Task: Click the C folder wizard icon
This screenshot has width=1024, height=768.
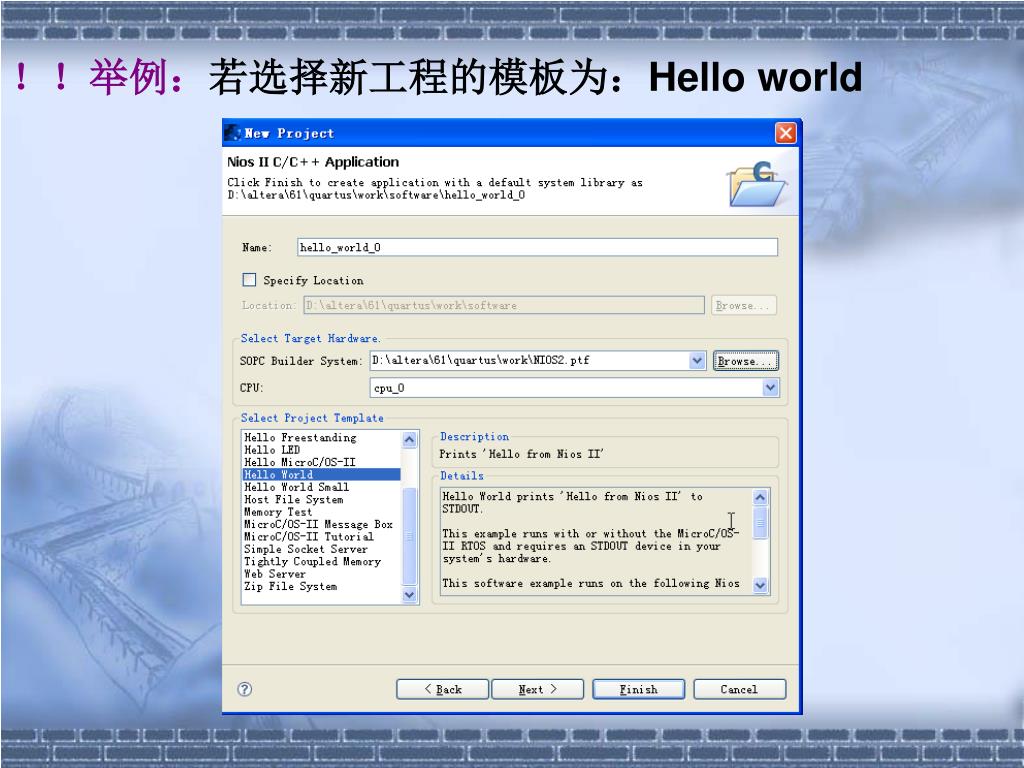Action: click(x=756, y=184)
